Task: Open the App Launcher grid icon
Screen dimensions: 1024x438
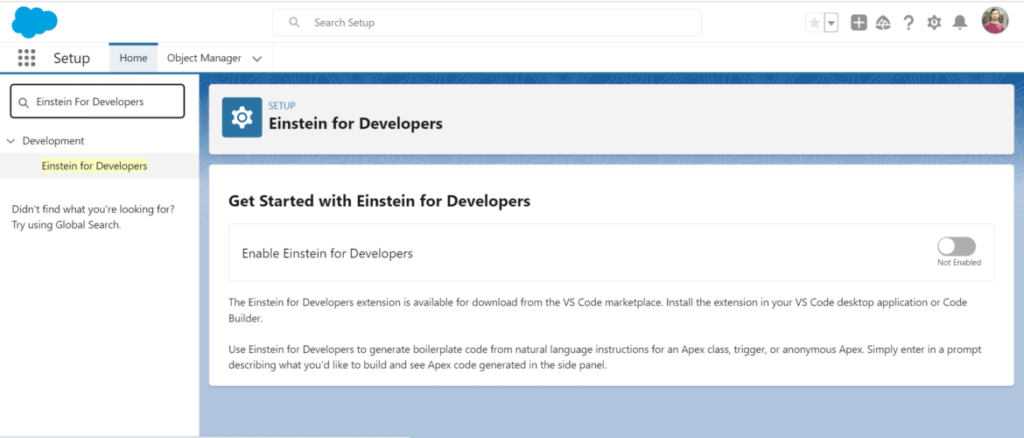Action: click(26, 58)
